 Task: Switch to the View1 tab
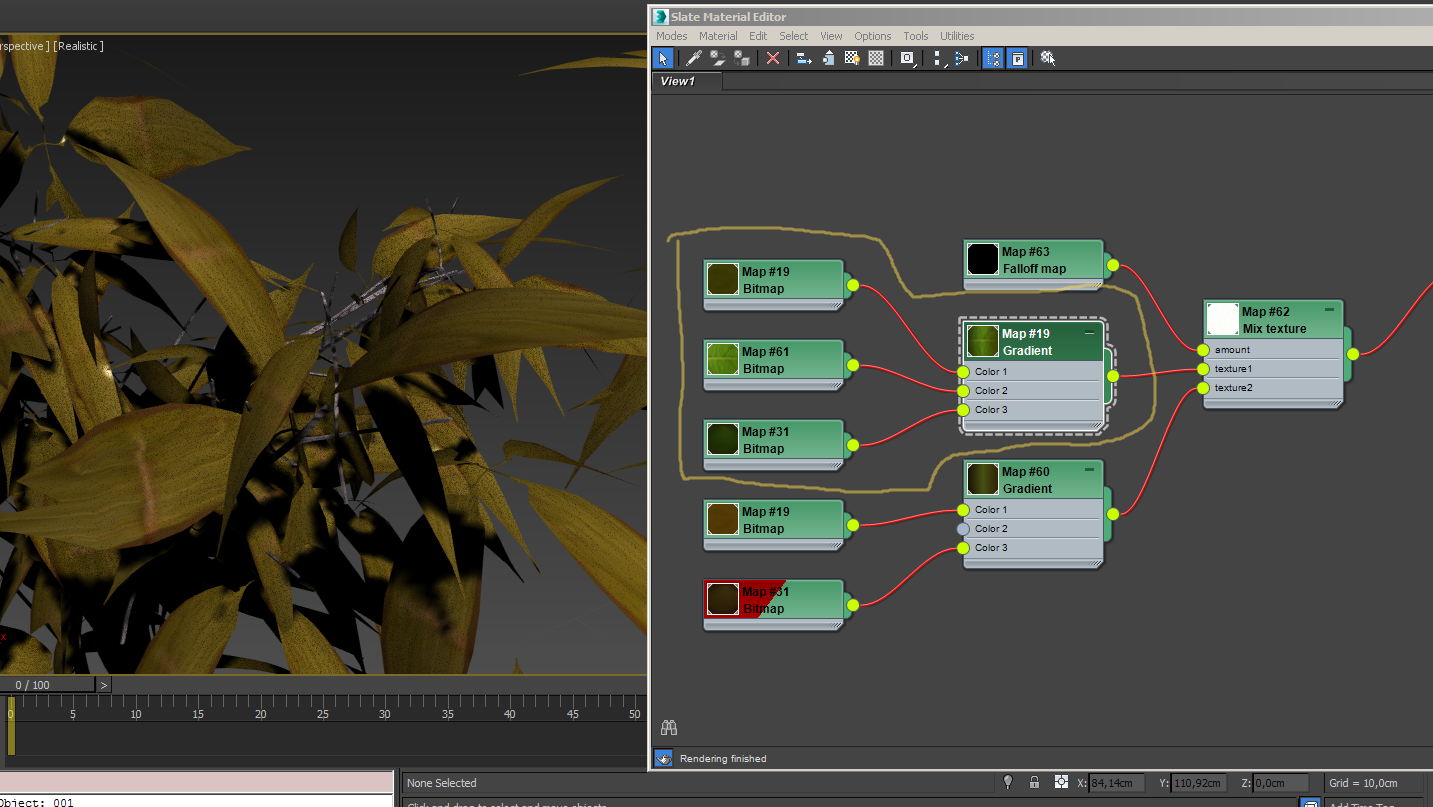coord(677,81)
